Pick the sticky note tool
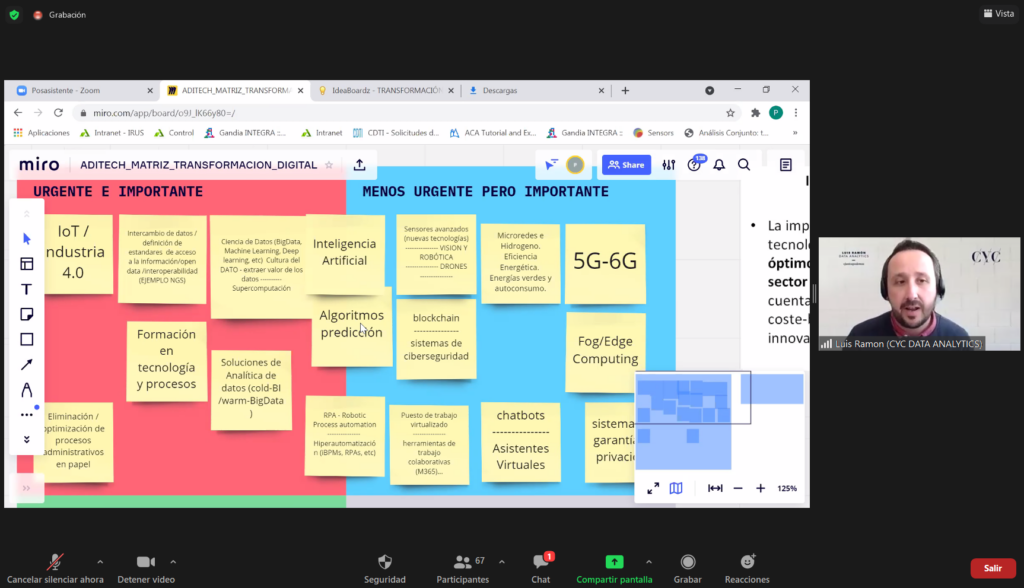Screen dimensions: 1024x588 pyautogui.click(x=27, y=314)
